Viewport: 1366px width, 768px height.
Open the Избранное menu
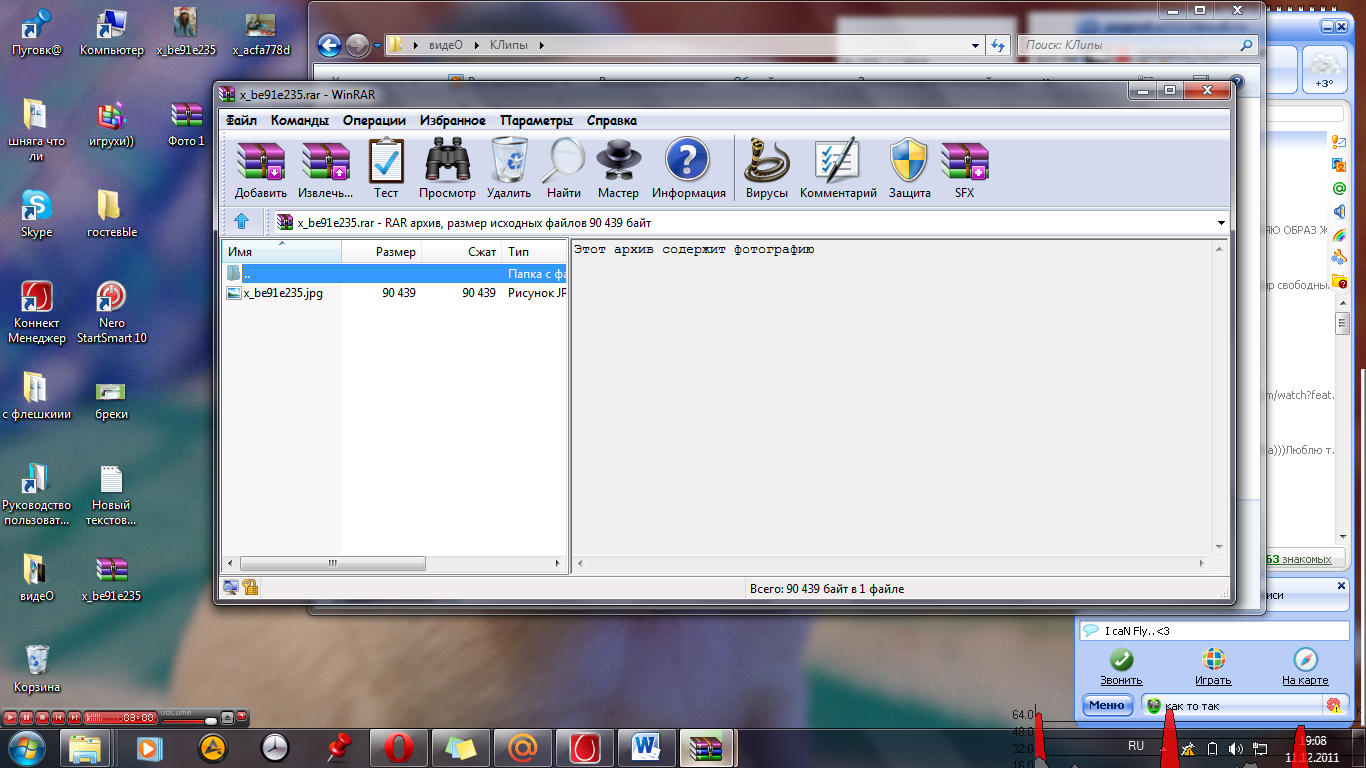452,120
